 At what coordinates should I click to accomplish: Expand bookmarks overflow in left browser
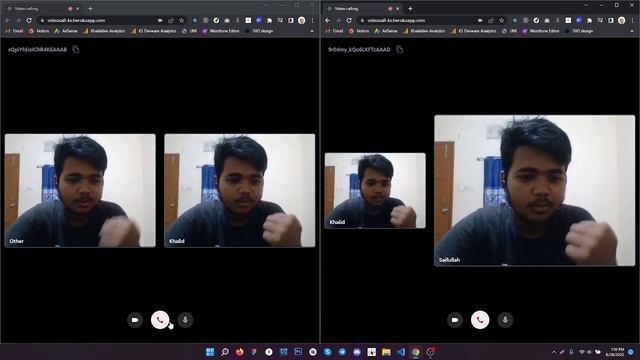(312, 31)
